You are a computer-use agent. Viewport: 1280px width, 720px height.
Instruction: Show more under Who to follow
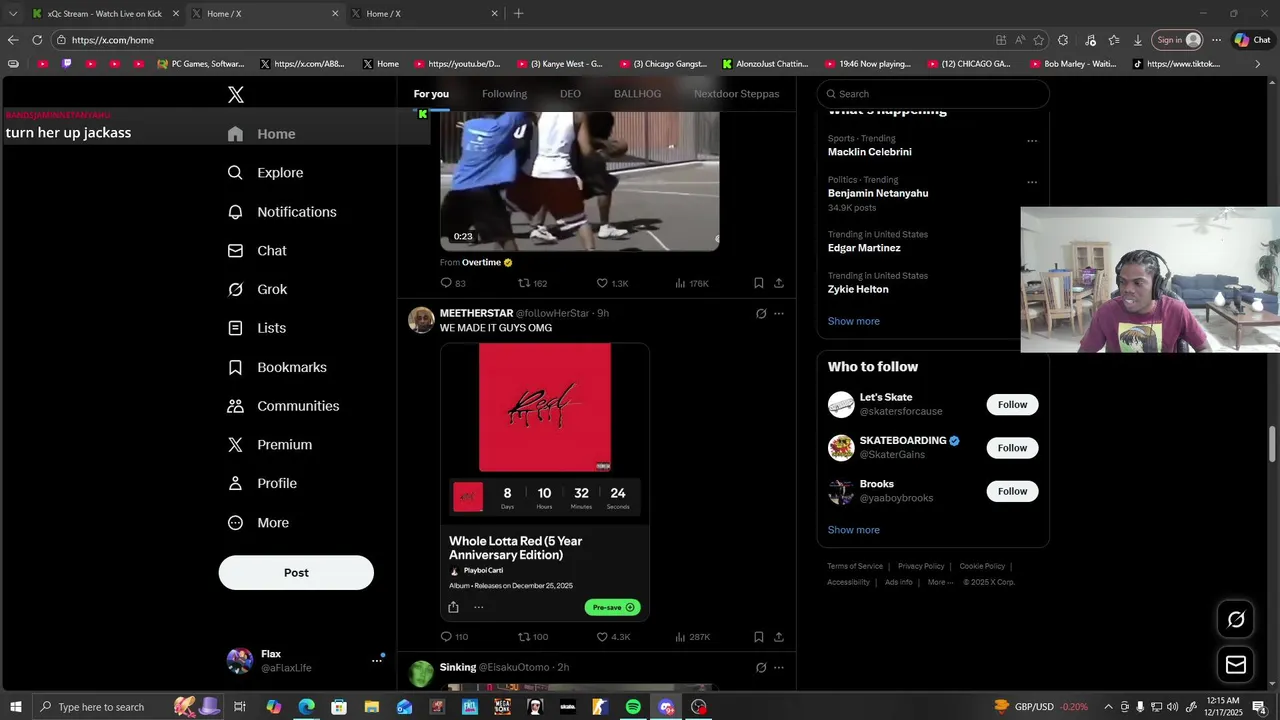(854, 530)
